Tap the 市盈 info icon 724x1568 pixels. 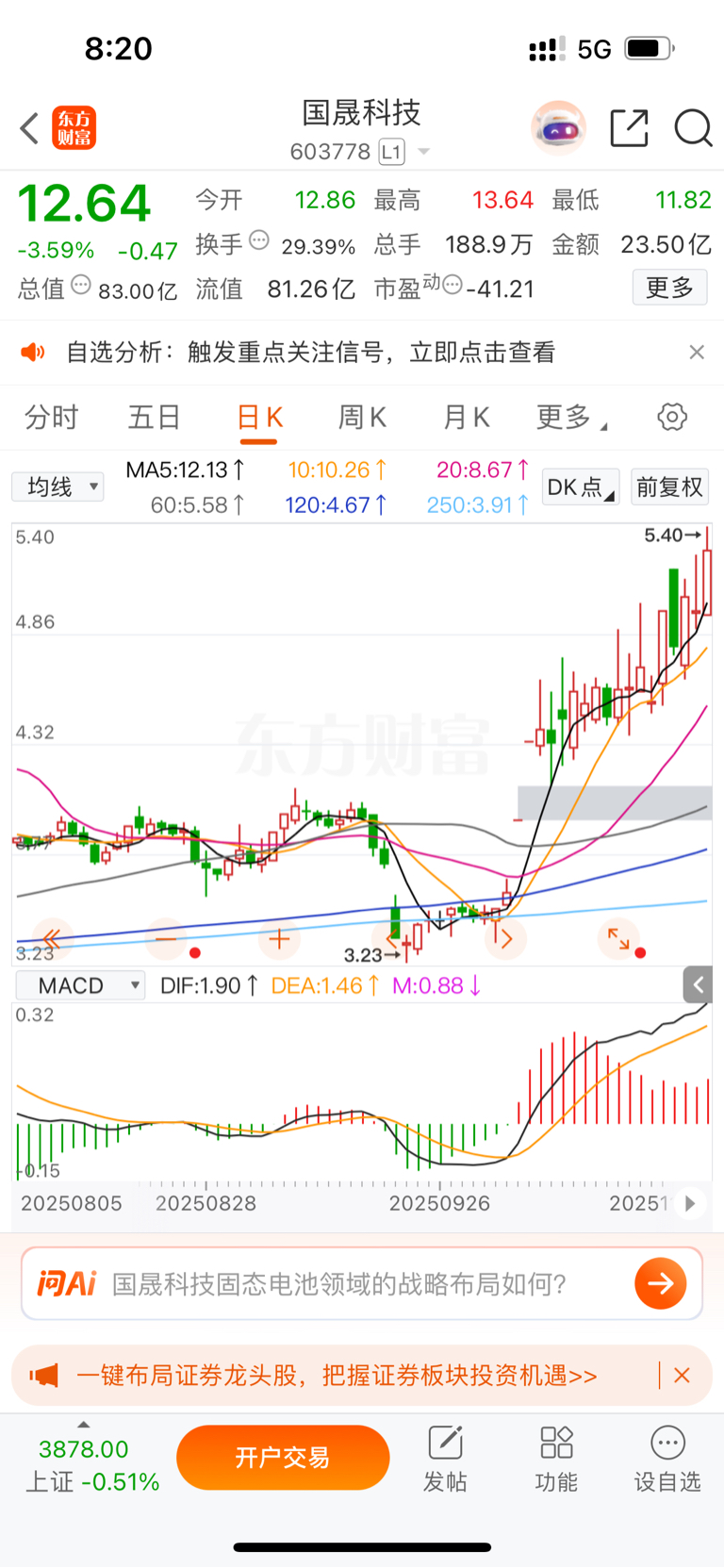452,285
